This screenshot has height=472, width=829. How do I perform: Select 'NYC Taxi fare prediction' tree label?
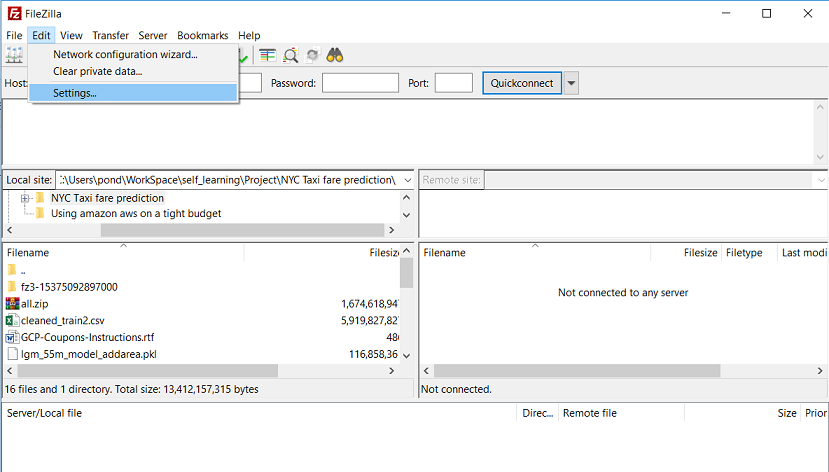107,198
